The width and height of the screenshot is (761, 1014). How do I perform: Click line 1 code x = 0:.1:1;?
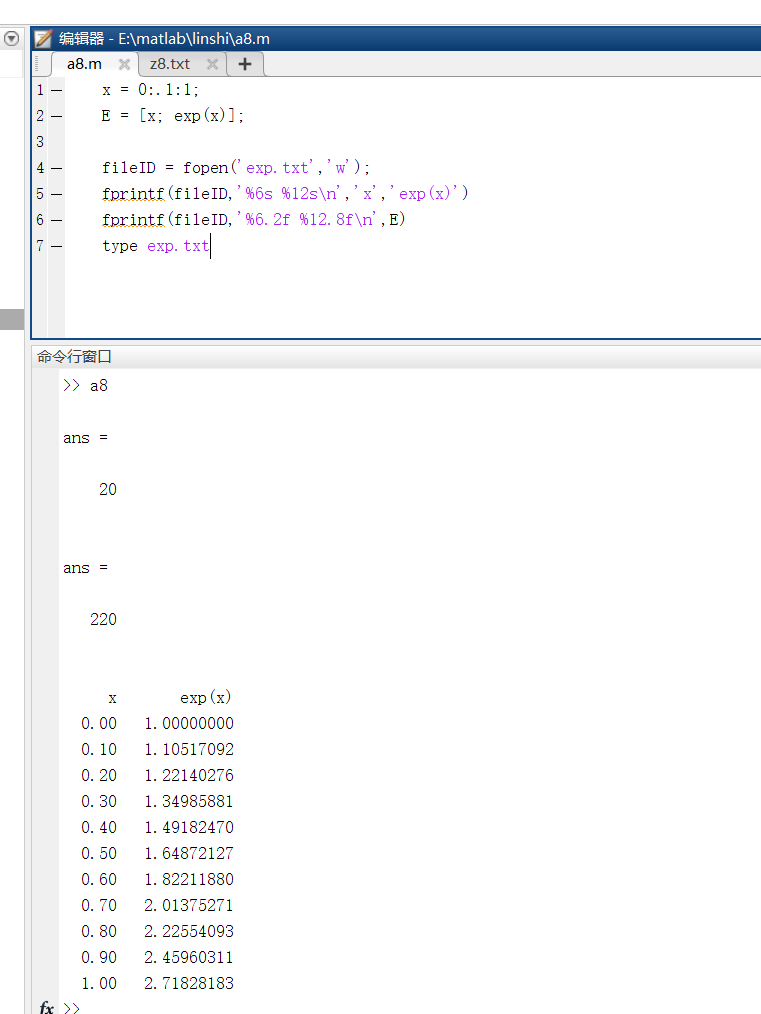click(150, 90)
